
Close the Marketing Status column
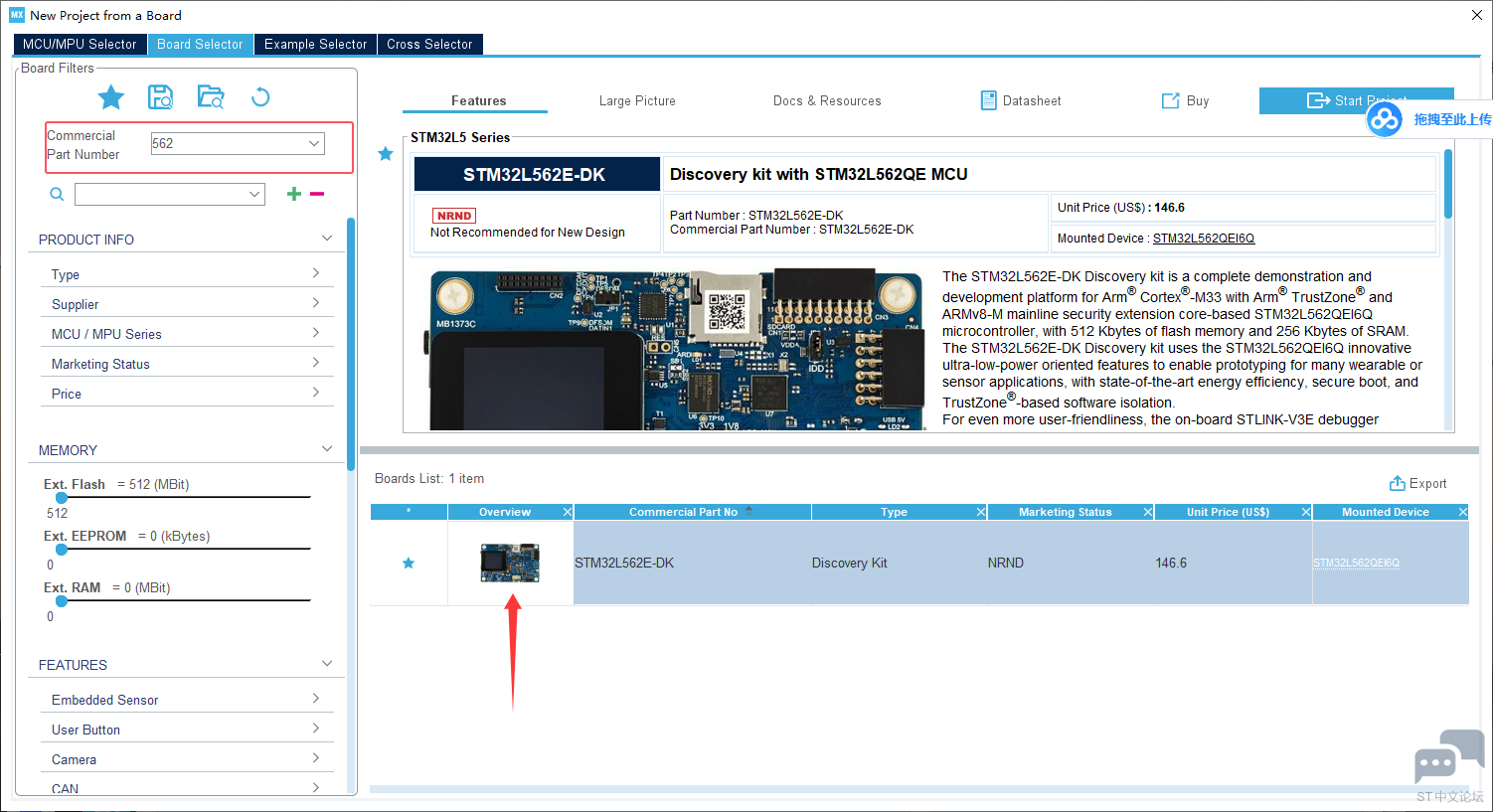click(x=1147, y=512)
